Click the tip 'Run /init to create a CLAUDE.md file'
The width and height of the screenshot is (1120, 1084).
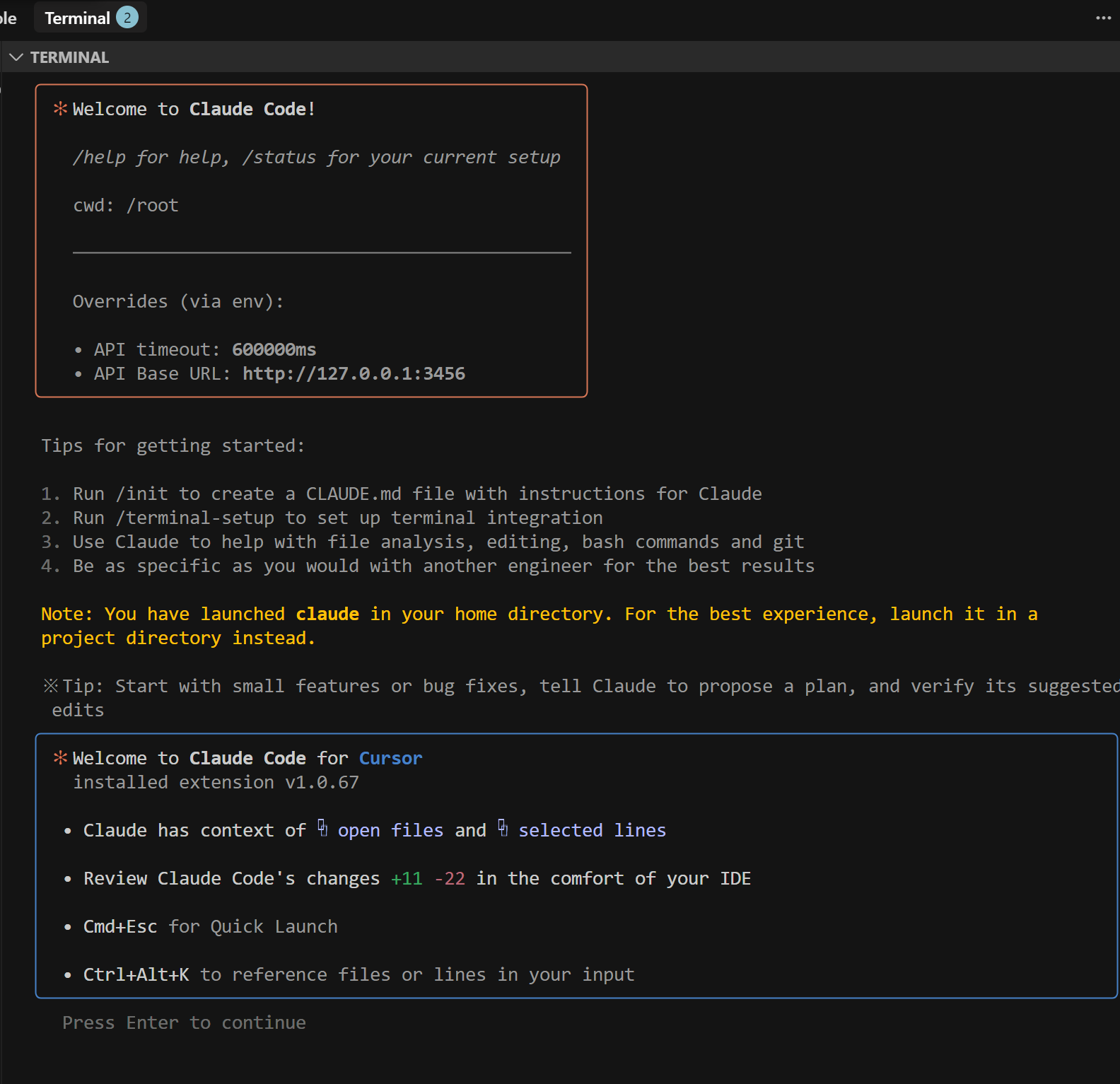coord(402,494)
